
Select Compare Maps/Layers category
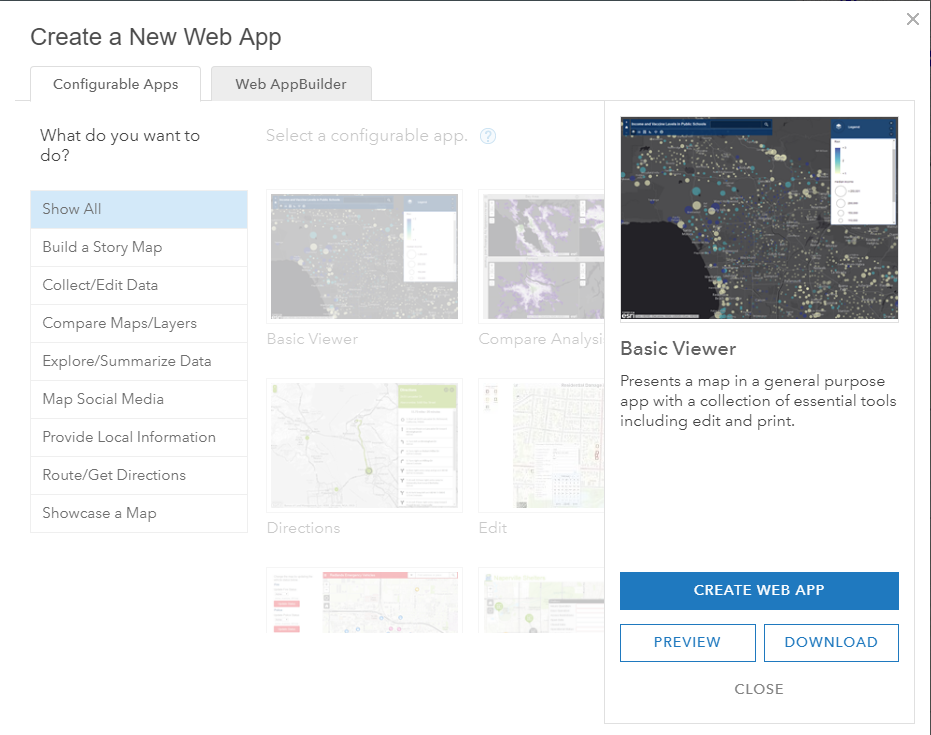139,323
